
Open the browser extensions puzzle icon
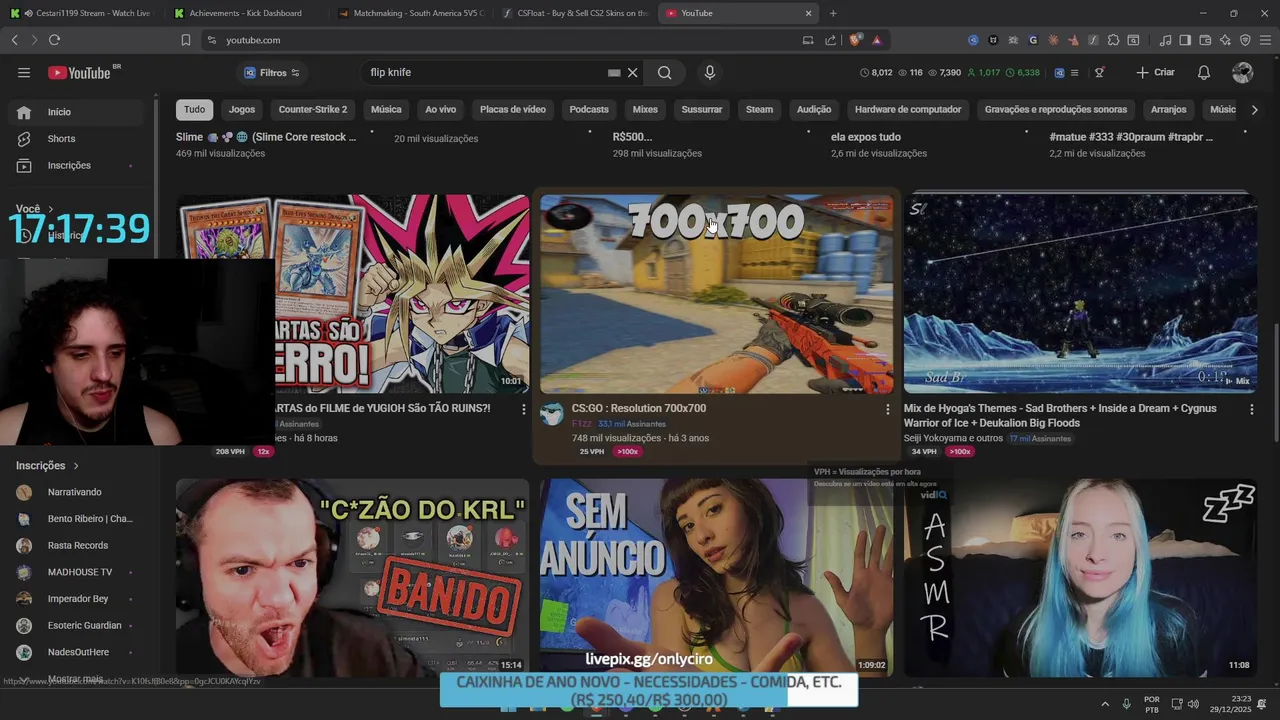point(1113,40)
